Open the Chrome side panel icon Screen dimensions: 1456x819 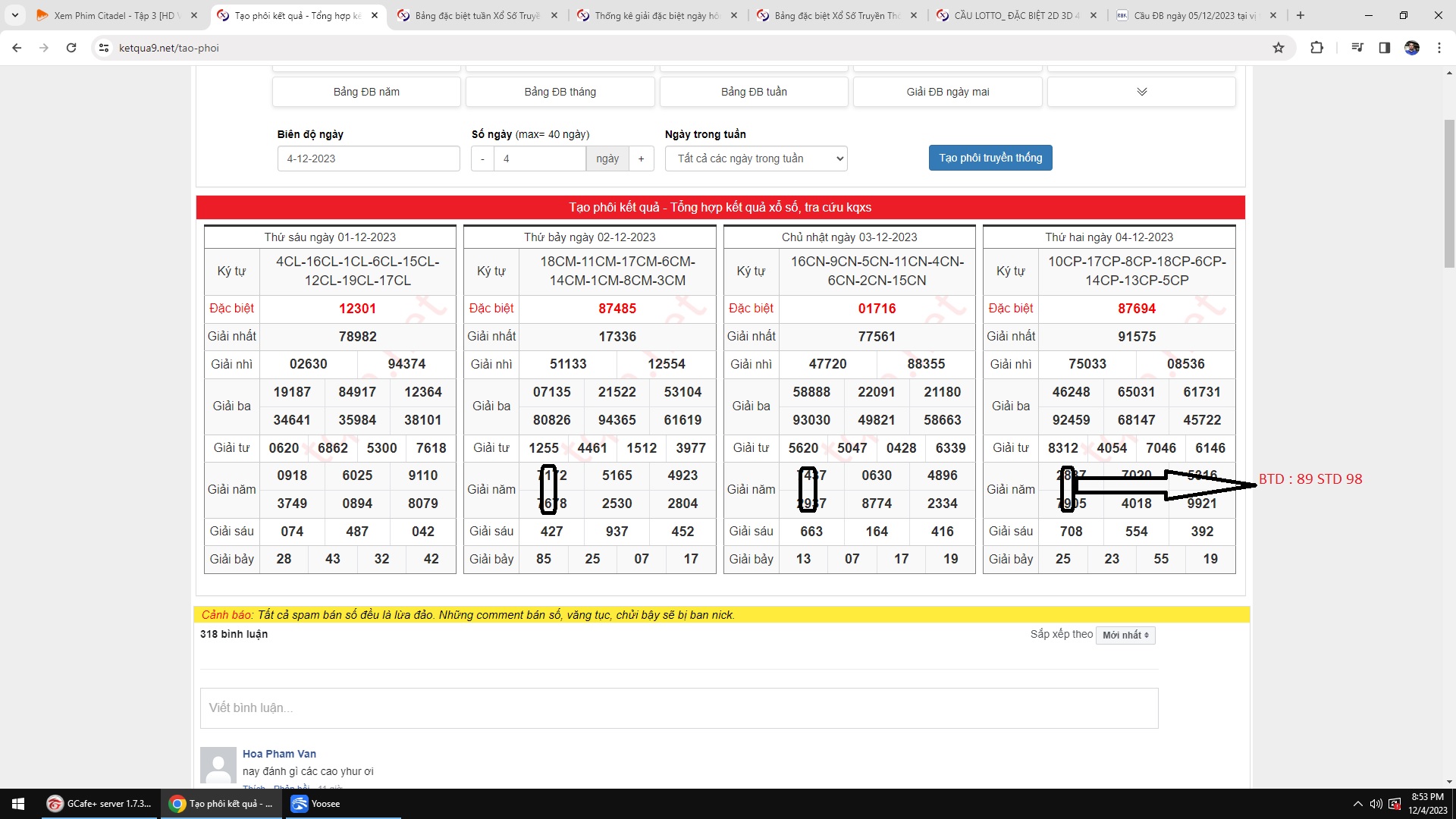pyautogui.click(x=1384, y=48)
